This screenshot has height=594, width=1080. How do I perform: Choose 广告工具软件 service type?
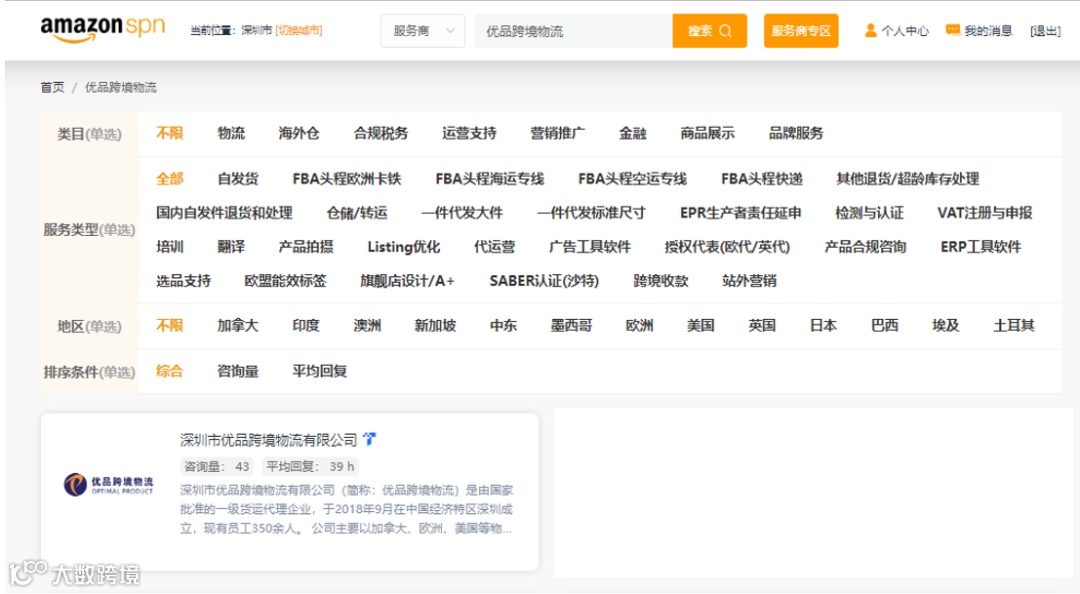(x=590, y=247)
